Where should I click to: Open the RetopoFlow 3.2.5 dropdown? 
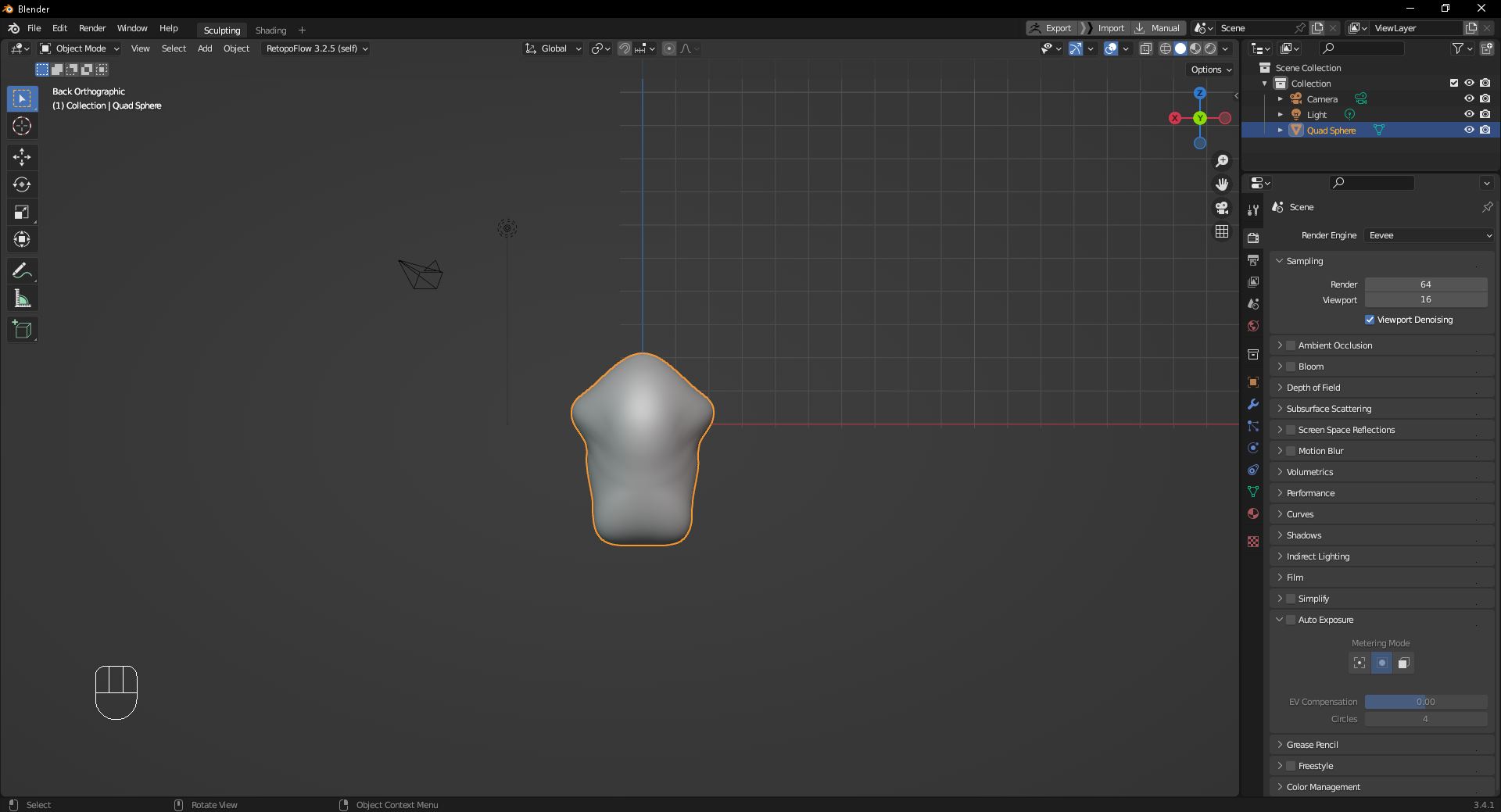[316, 48]
